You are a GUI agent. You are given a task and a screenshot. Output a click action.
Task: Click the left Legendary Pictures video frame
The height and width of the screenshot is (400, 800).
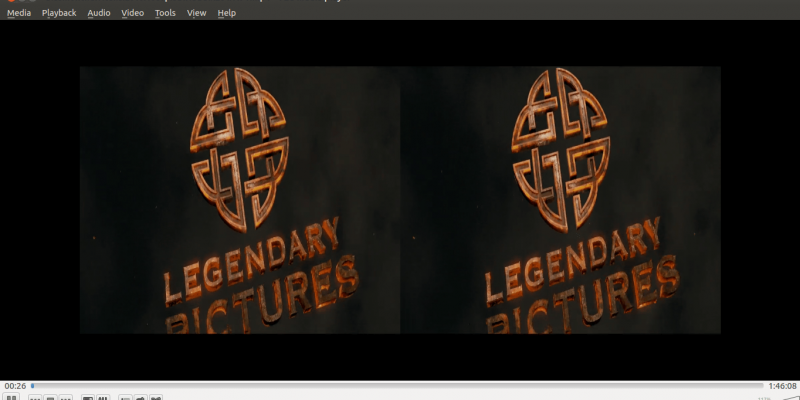(x=240, y=200)
